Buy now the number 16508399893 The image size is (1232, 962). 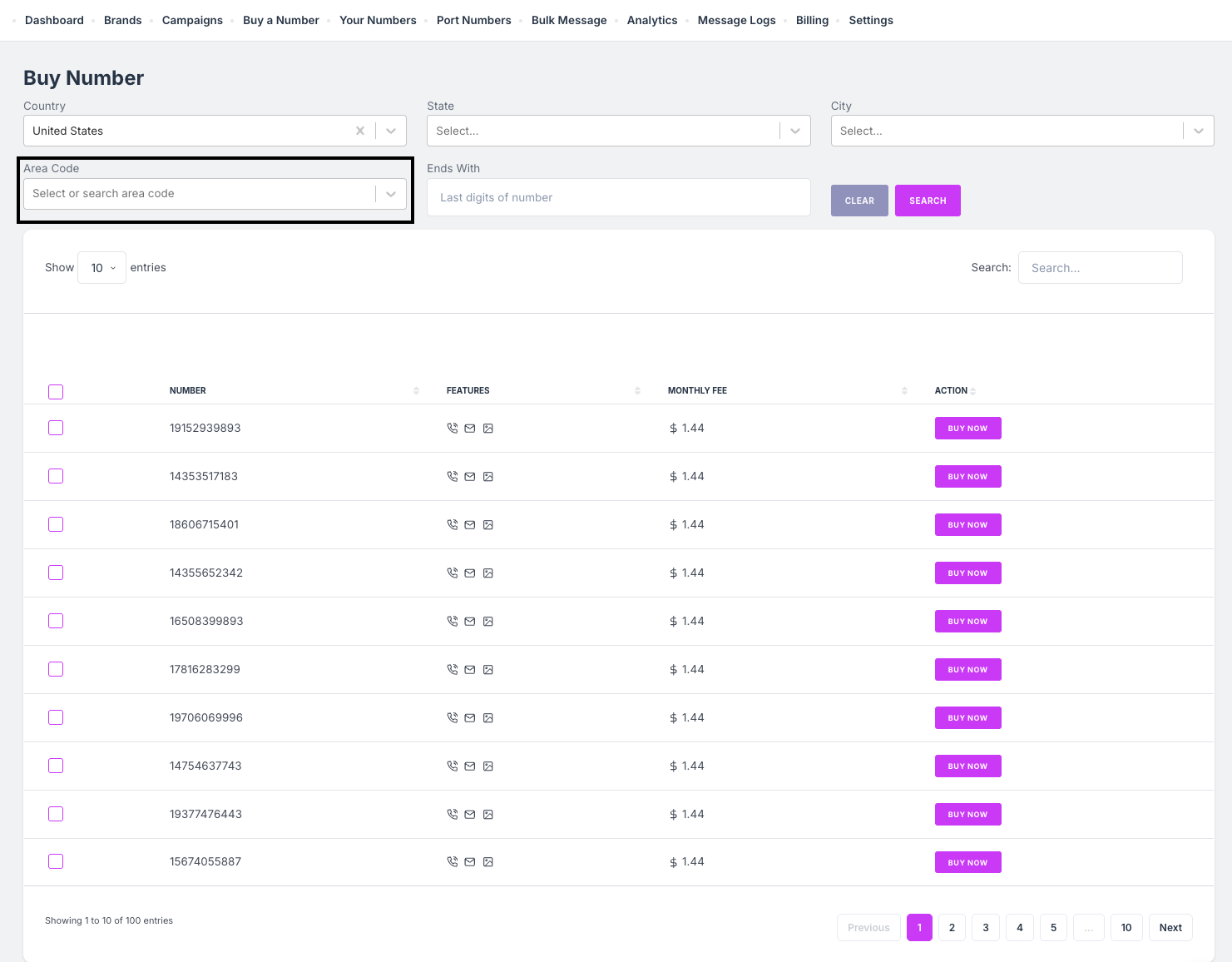(x=967, y=622)
